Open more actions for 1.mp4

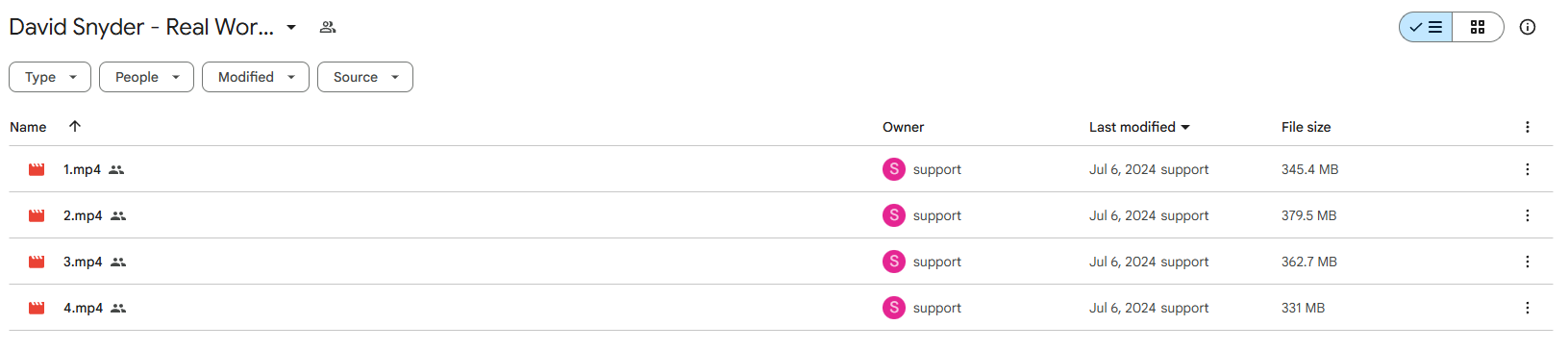point(1527,169)
